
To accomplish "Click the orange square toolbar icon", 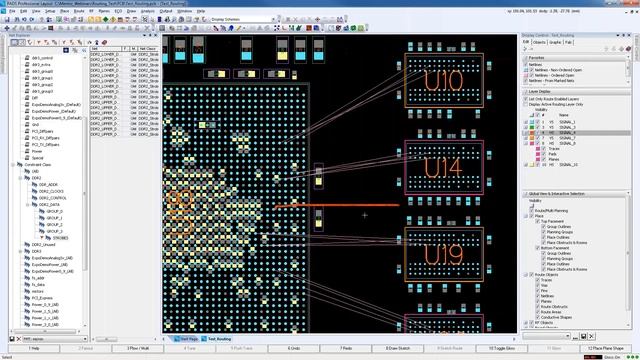I will click(309, 28).
